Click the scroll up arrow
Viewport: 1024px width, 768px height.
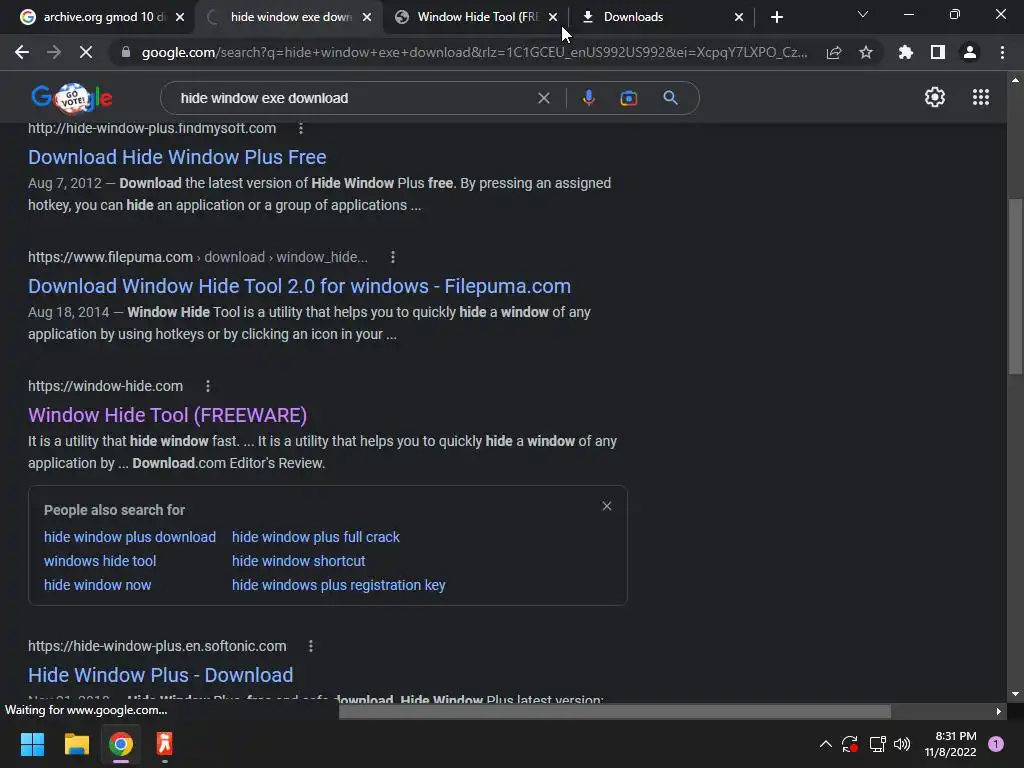[1015, 80]
